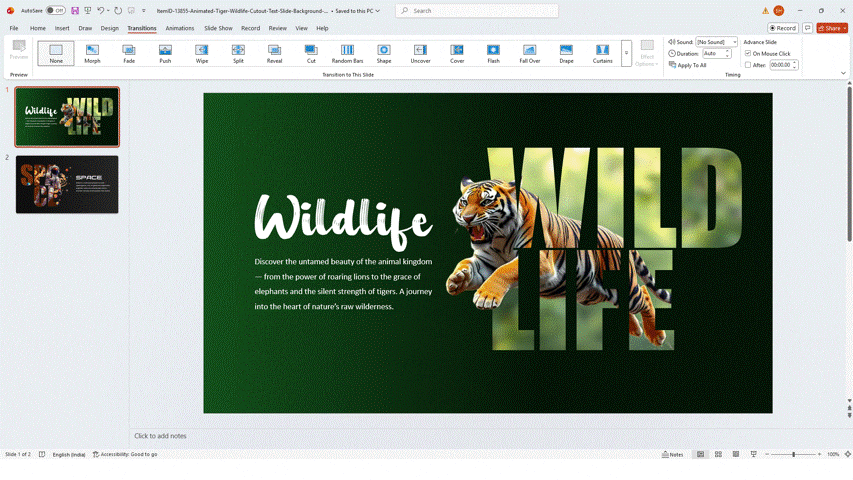Select the Space slide thumbnail
This screenshot has height=480, width=853.
pyautogui.click(x=67, y=184)
